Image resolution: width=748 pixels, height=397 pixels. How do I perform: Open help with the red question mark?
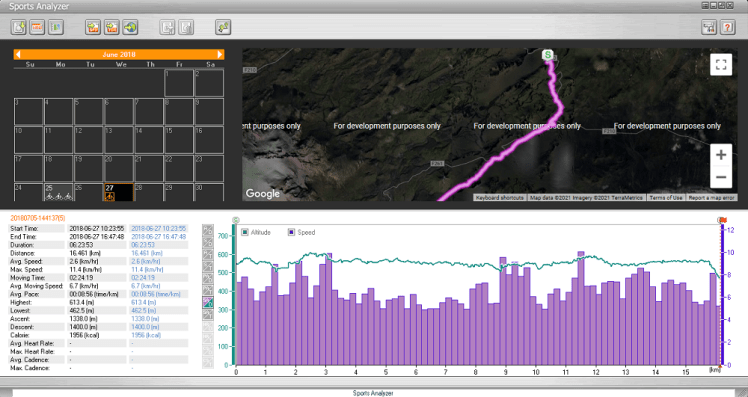tap(727, 27)
